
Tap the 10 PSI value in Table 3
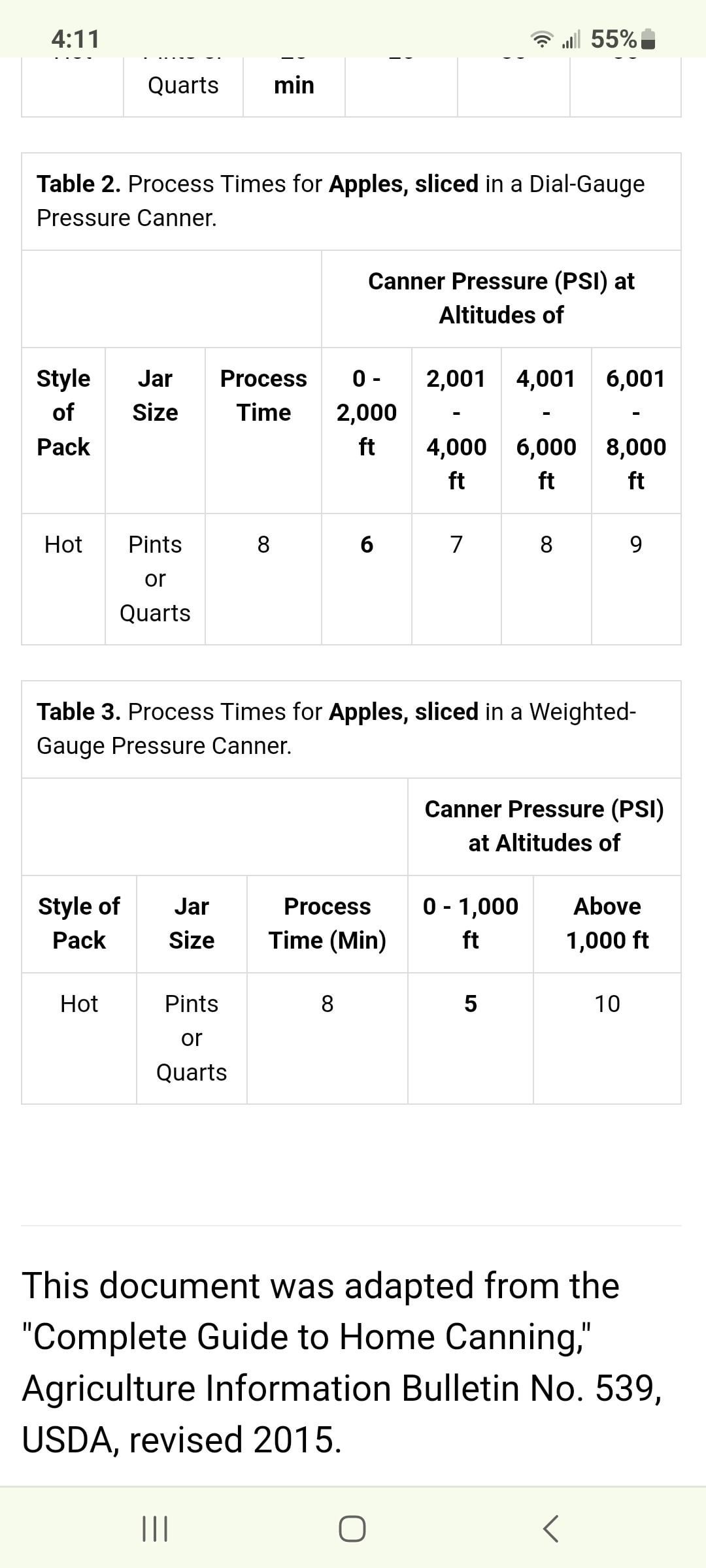coord(607,1004)
